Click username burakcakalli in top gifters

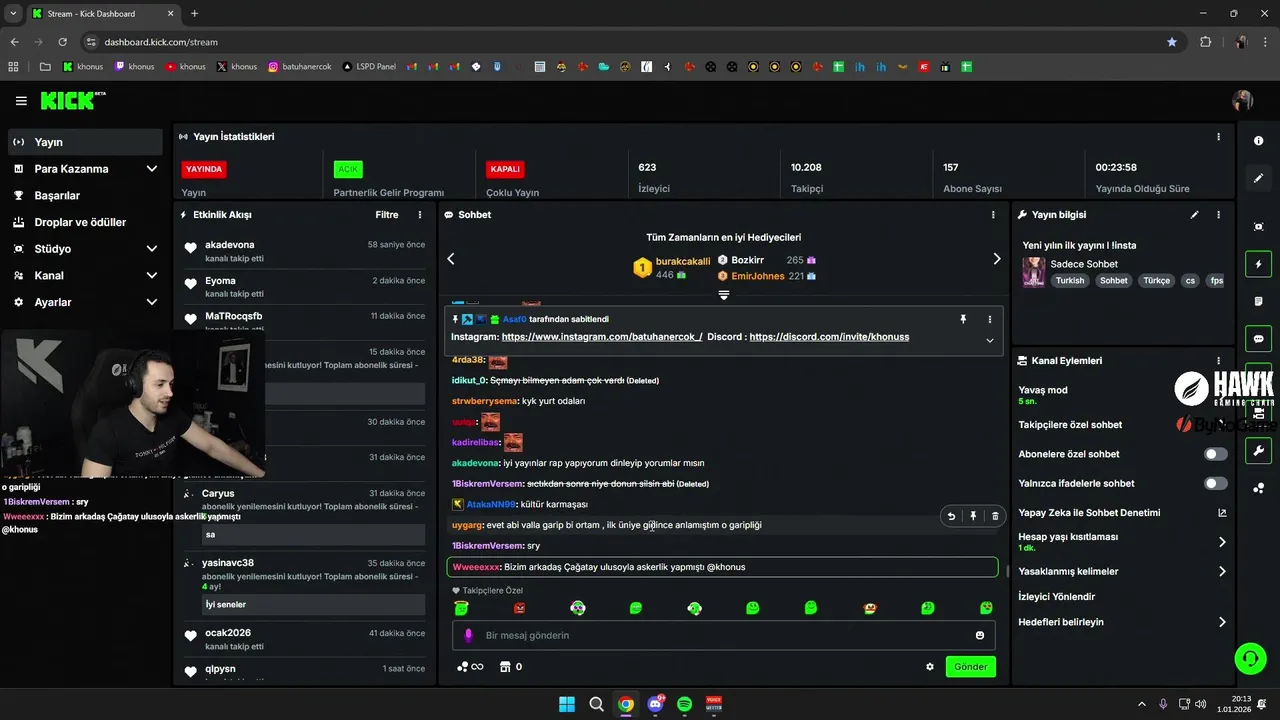pos(683,261)
